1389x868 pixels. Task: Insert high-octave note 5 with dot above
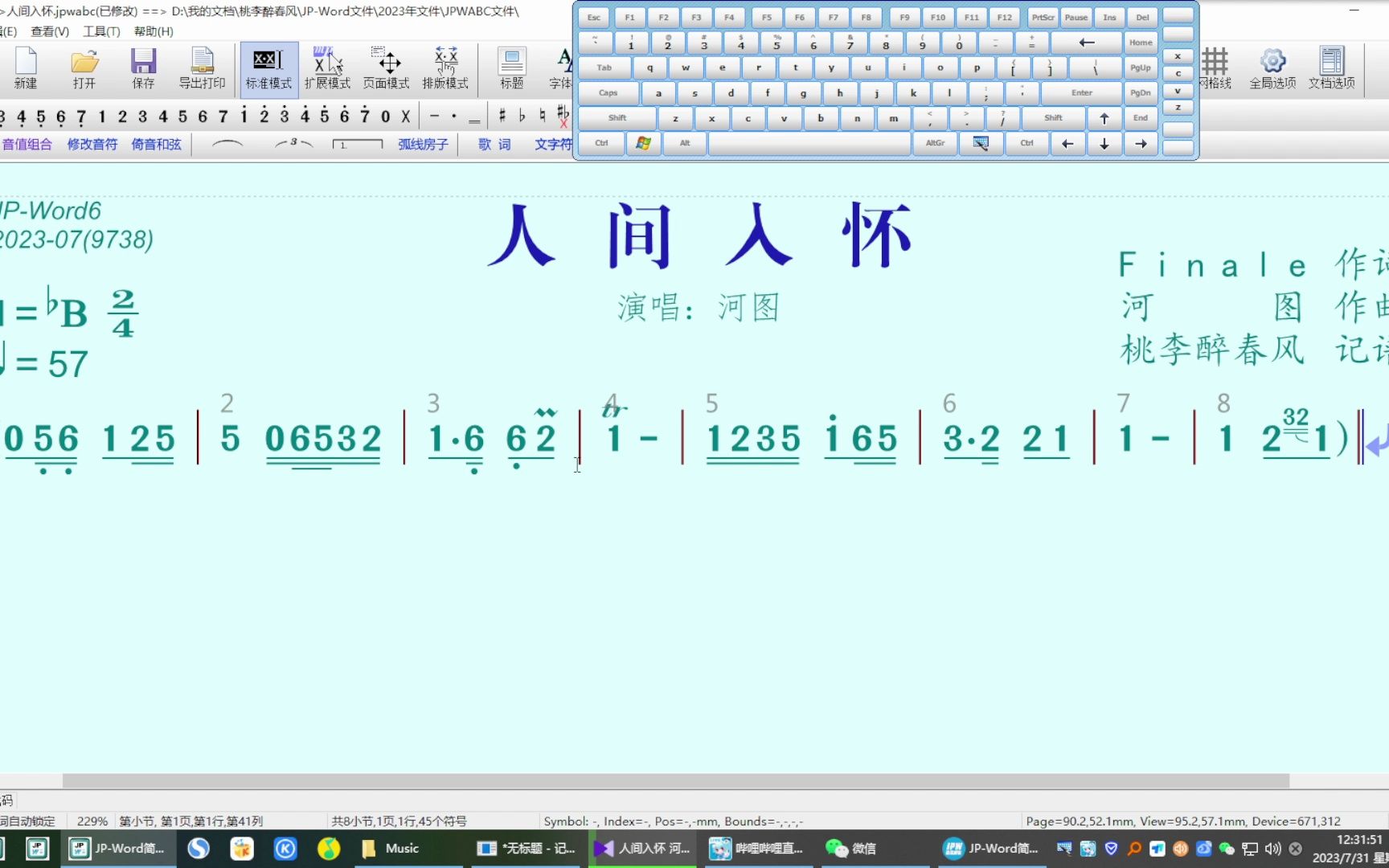pyautogui.click(x=325, y=115)
